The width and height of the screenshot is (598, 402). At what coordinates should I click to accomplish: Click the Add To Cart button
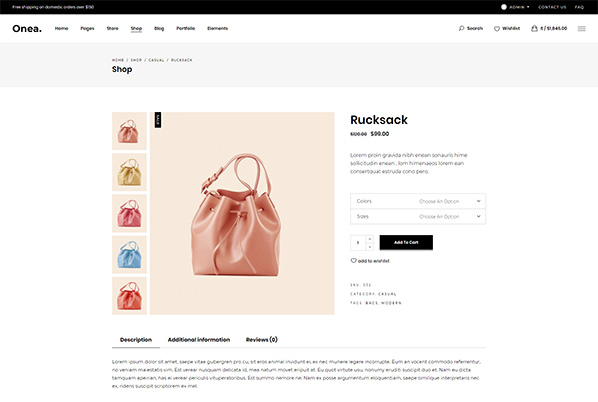pos(406,243)
